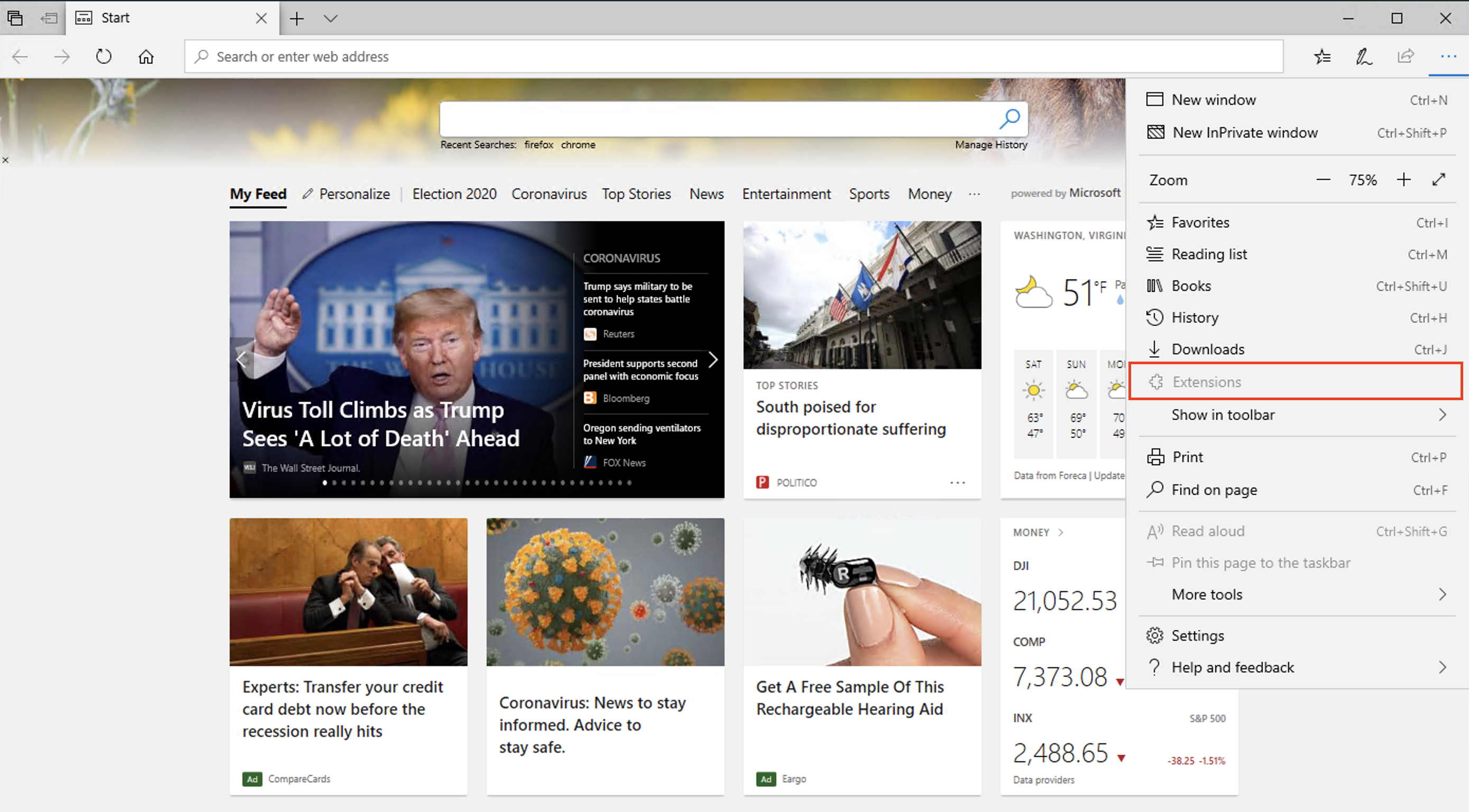Click the magnifier search button in page search box
The height and width of the screenshot is (812, 1469).
pyautogui.click(x=1010, y=118)
